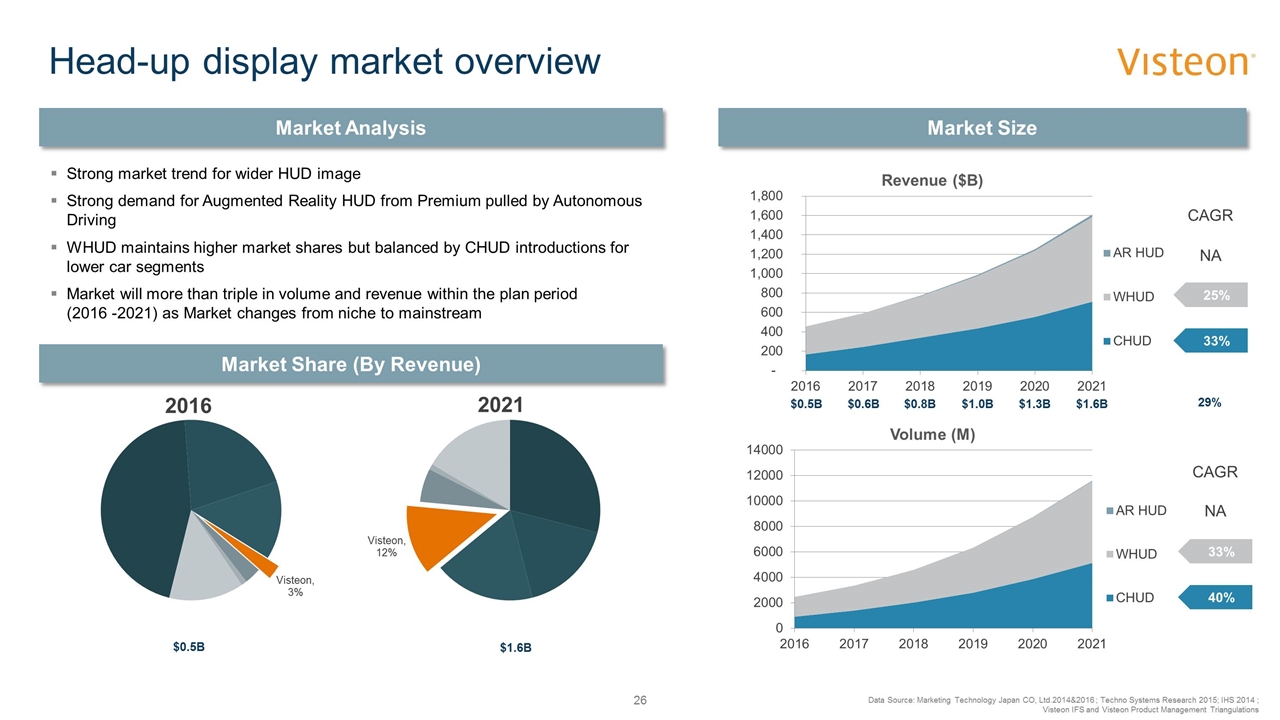The height and width of the screenshot is (720, 1280).
Task: Select the 'Visteon, 12%' pie label
Action: coord(388,546)
